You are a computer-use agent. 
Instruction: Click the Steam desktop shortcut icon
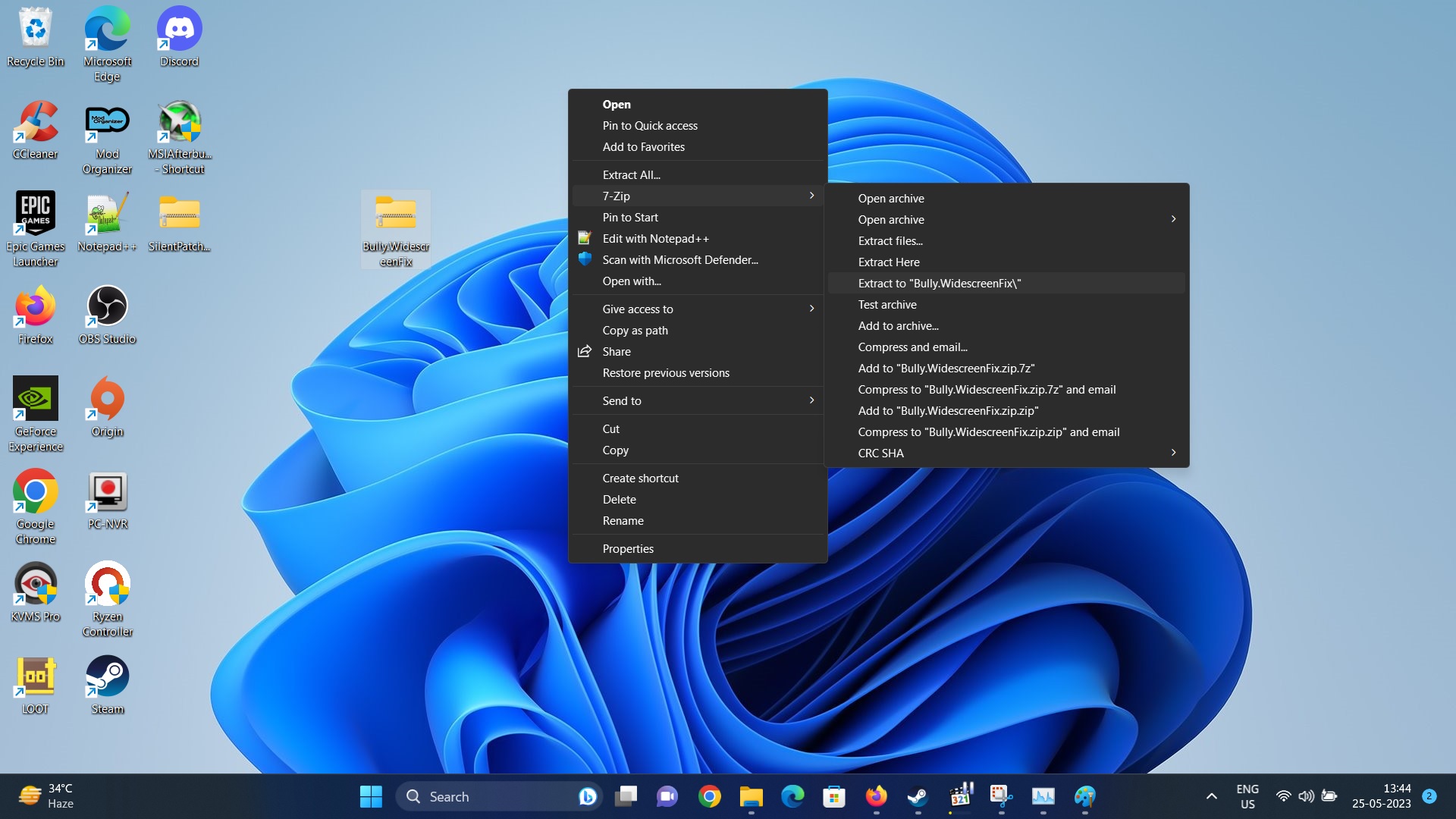[107, 677]
